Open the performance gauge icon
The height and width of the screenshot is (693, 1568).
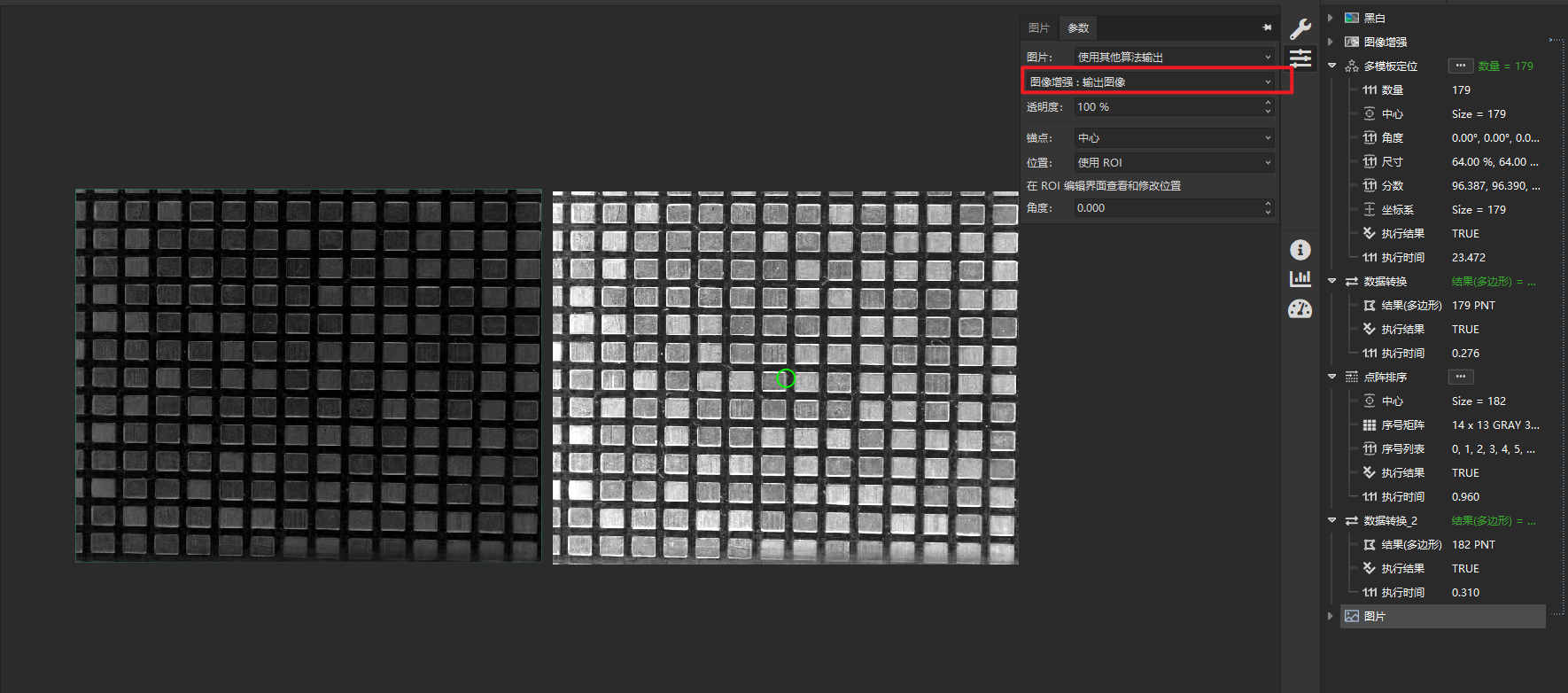tap(1300, 309)
